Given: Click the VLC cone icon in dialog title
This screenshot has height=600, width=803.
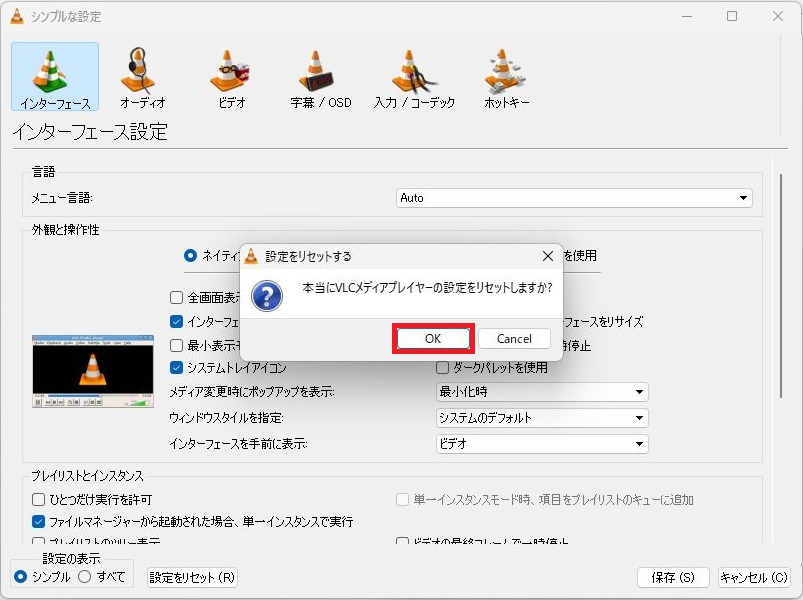Looking at the screenshot, I should 252,256.
